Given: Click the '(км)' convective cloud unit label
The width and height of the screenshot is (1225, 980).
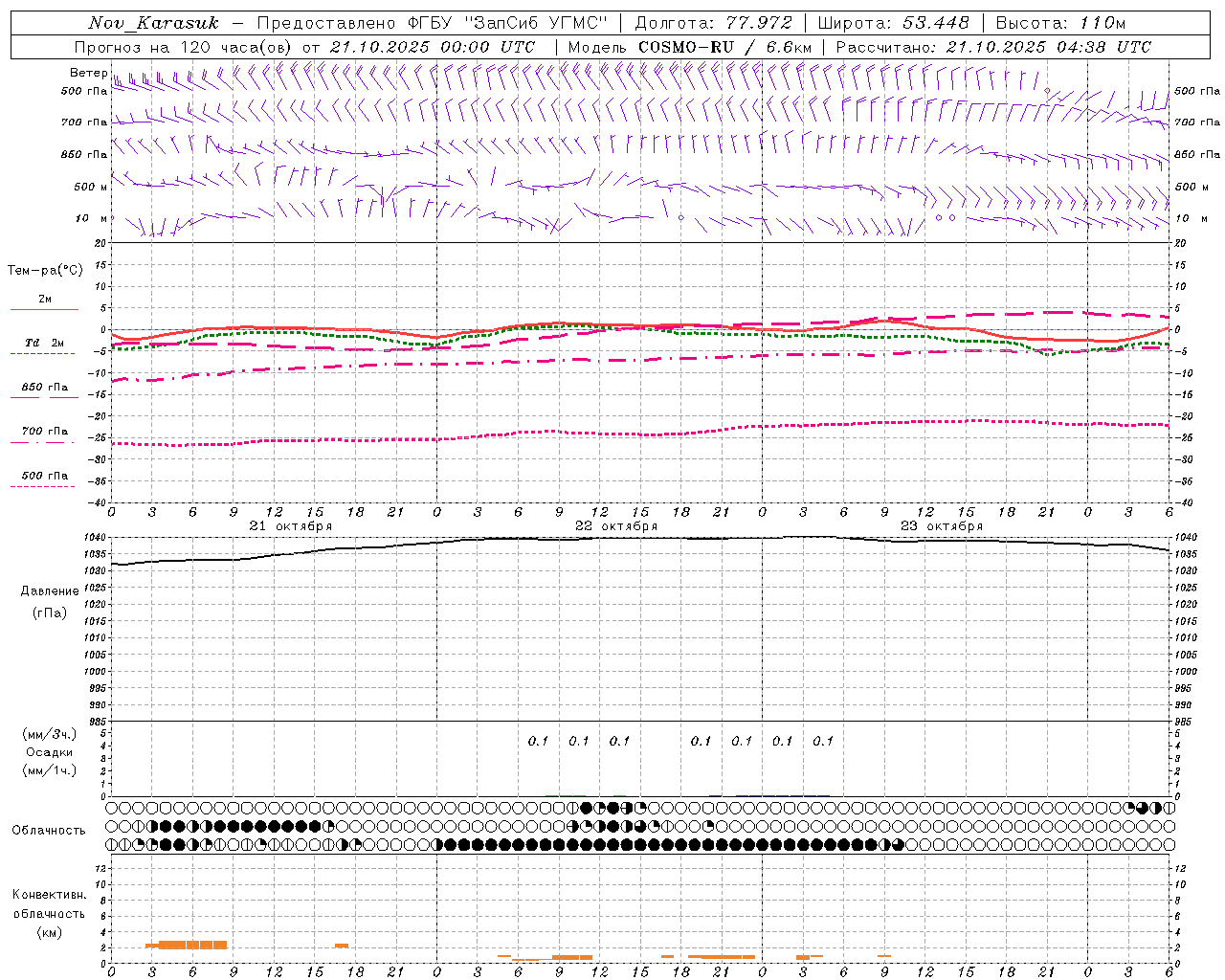Looking at the screenshot, I should coord(49,931).
